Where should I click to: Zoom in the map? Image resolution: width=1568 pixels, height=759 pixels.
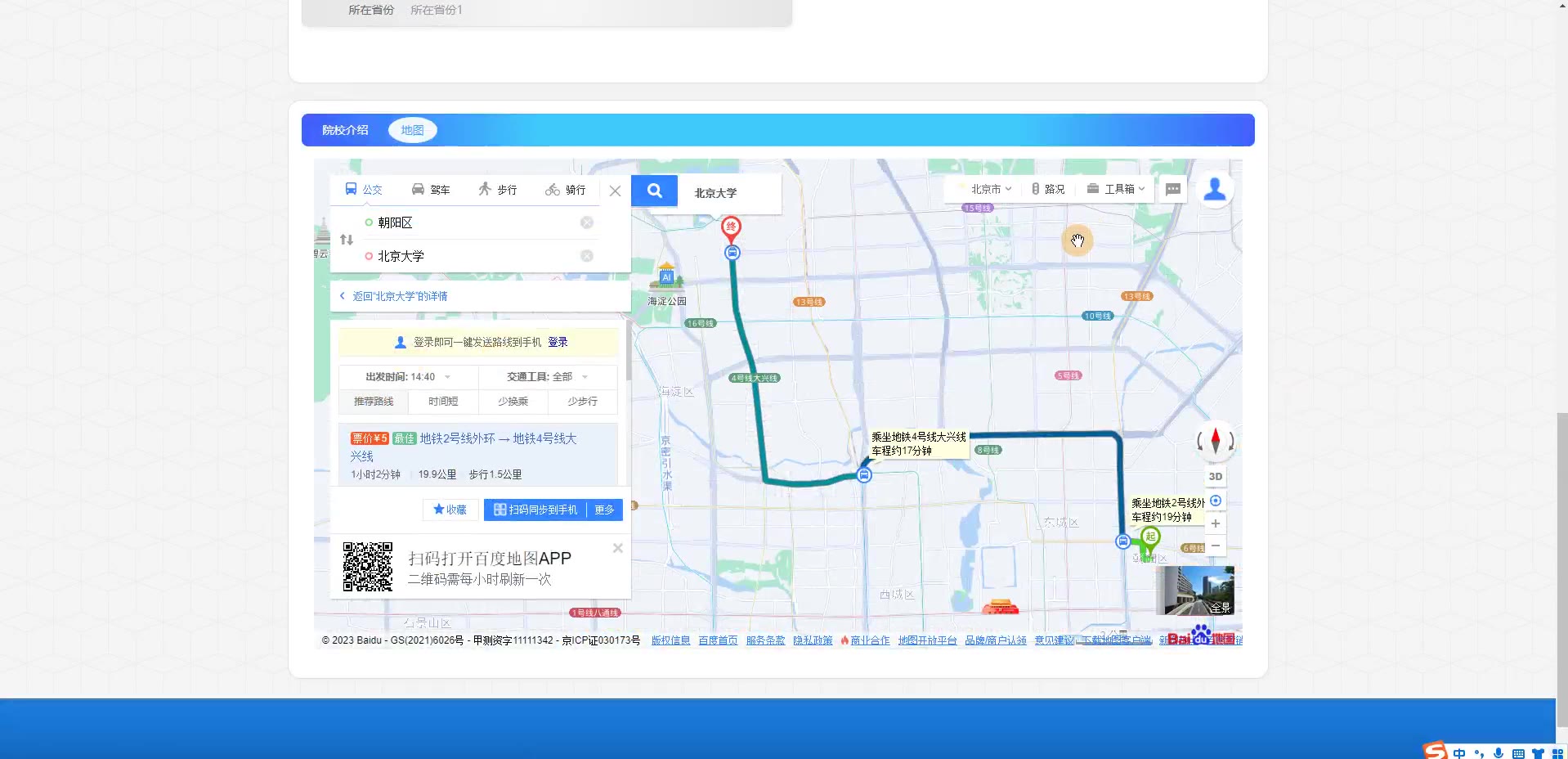click(1216, 523)
